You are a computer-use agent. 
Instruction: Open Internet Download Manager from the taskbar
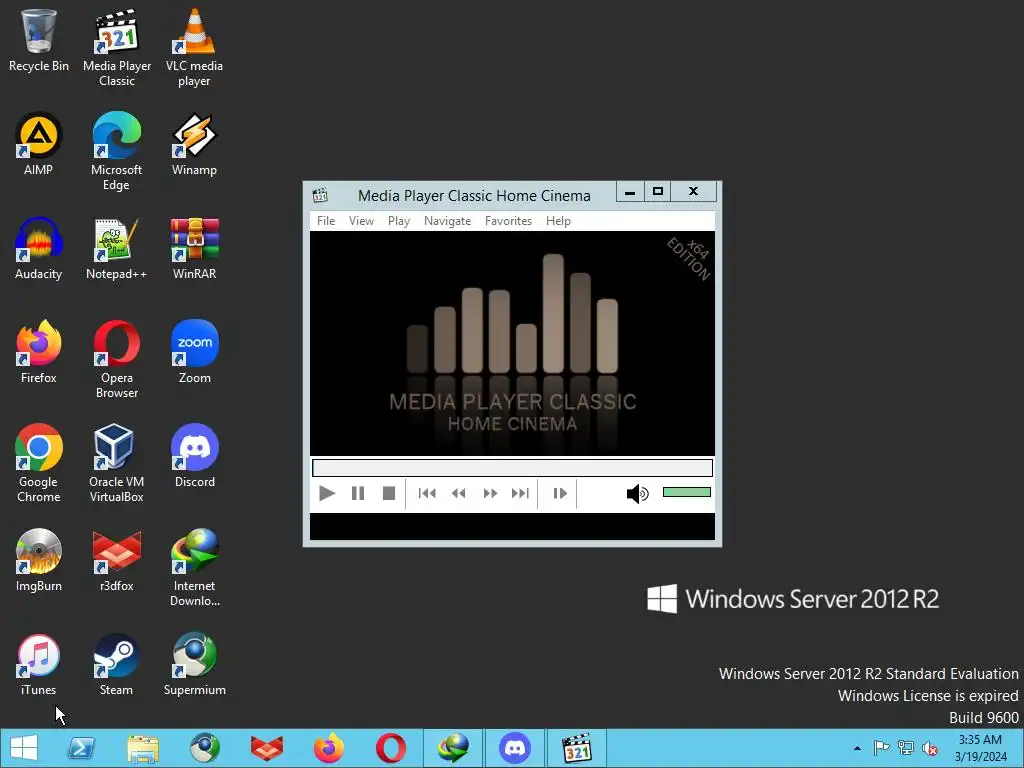(x=453, y=748)
